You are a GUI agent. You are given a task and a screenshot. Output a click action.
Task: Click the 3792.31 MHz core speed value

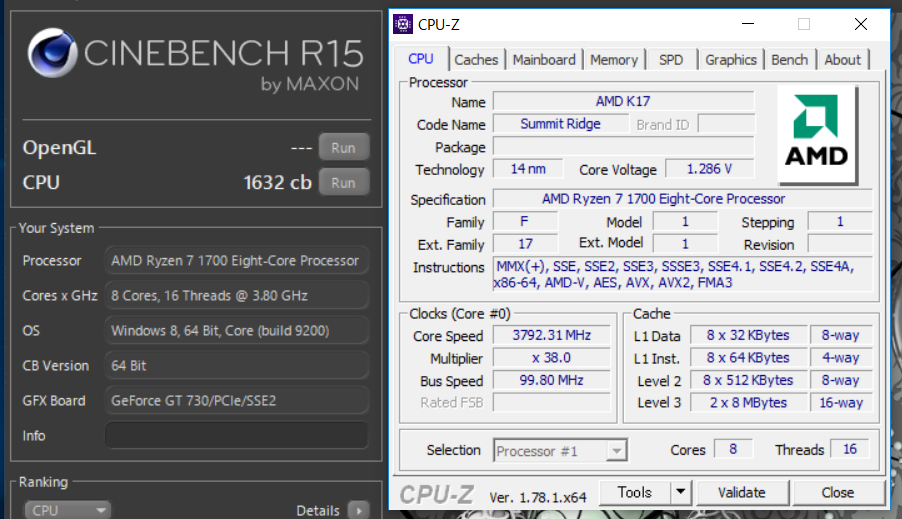click(x=552, y=335)
